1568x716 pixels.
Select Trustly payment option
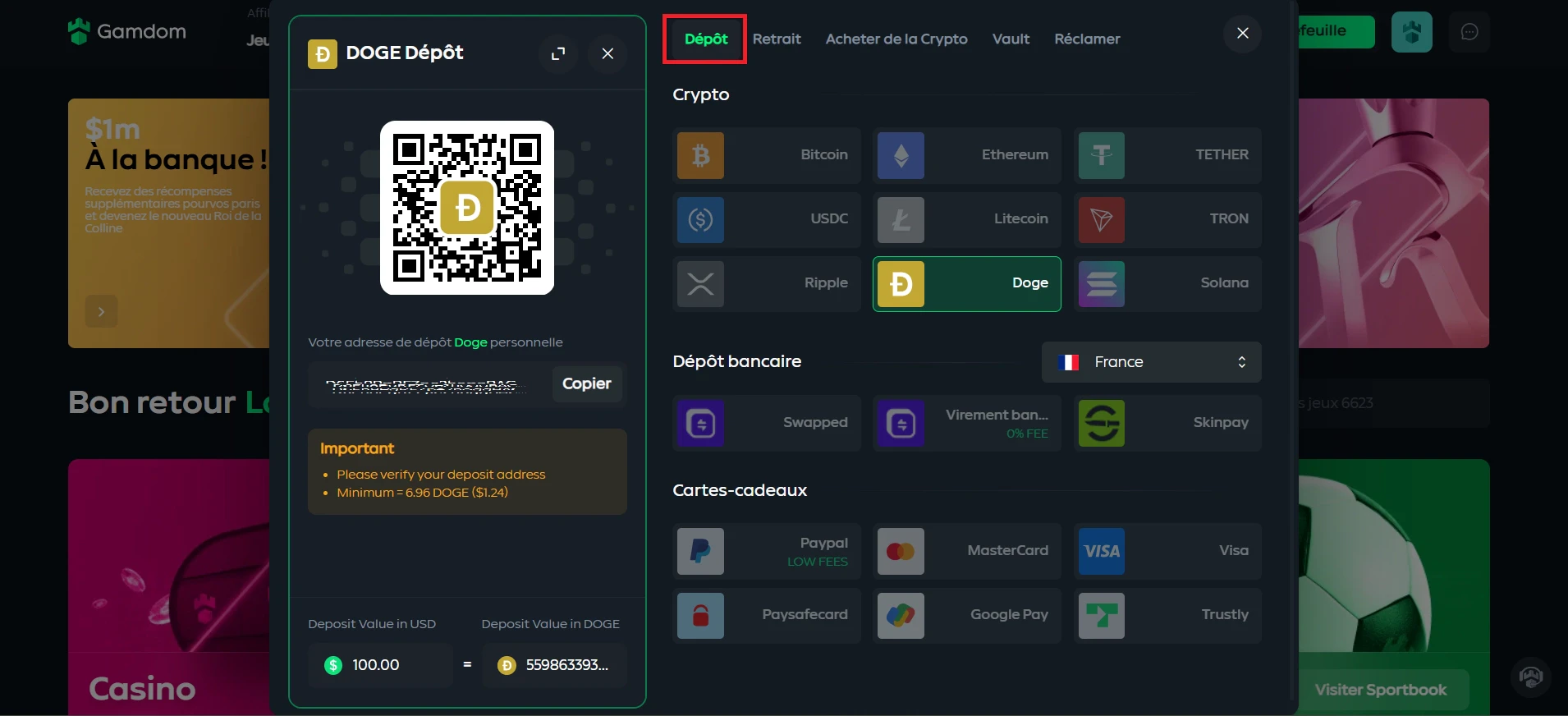tap(1167, 615)
